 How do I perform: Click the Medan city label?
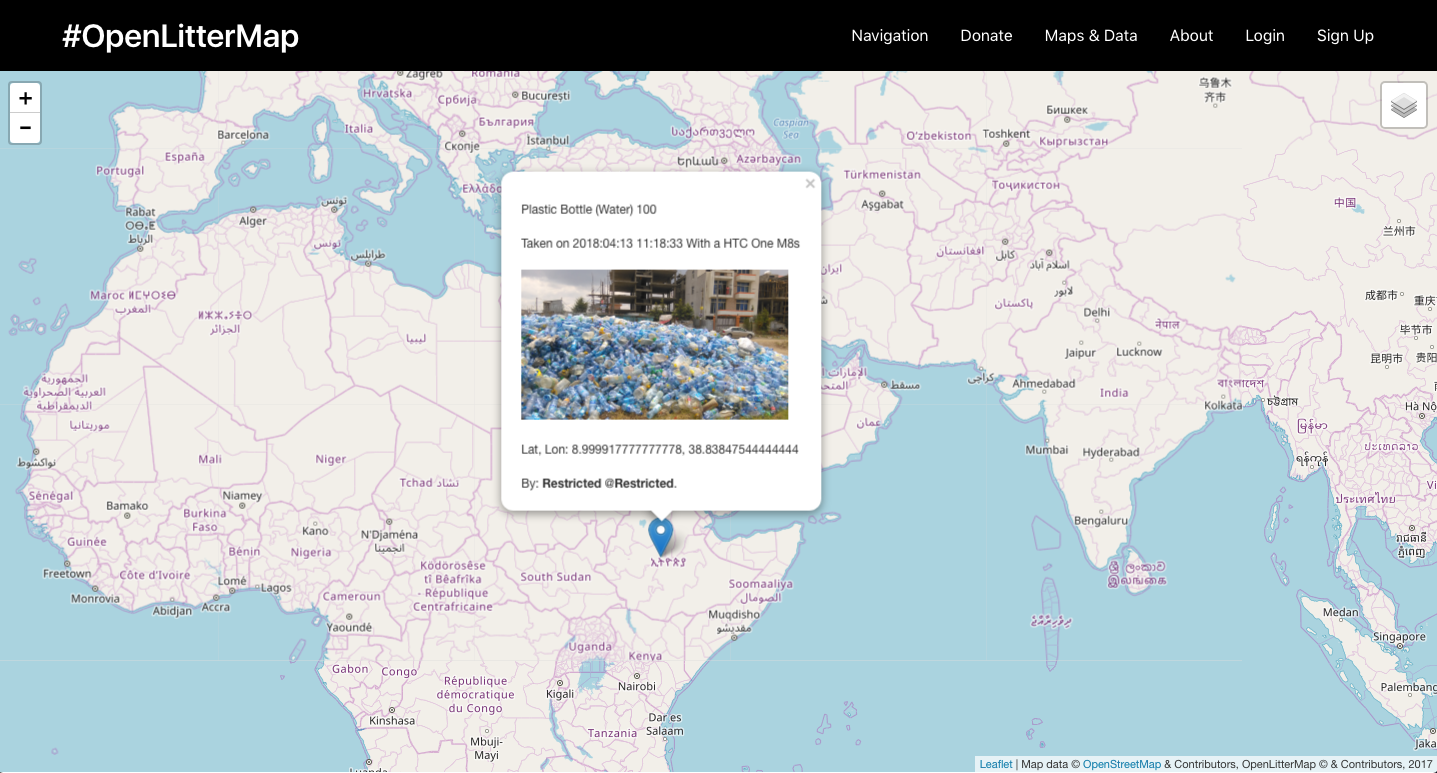pos(1341,612)
